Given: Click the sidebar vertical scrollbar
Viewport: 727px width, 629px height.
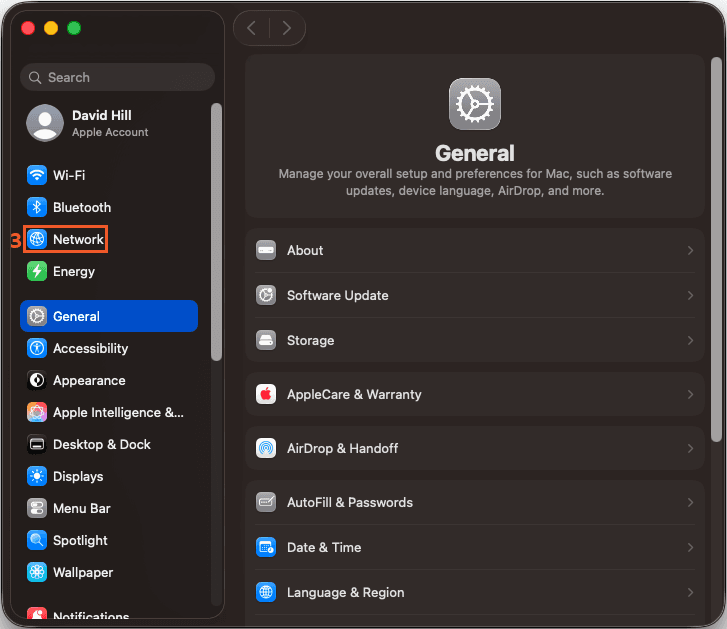Looking at the screenshot, I should (x=216, y=232).
